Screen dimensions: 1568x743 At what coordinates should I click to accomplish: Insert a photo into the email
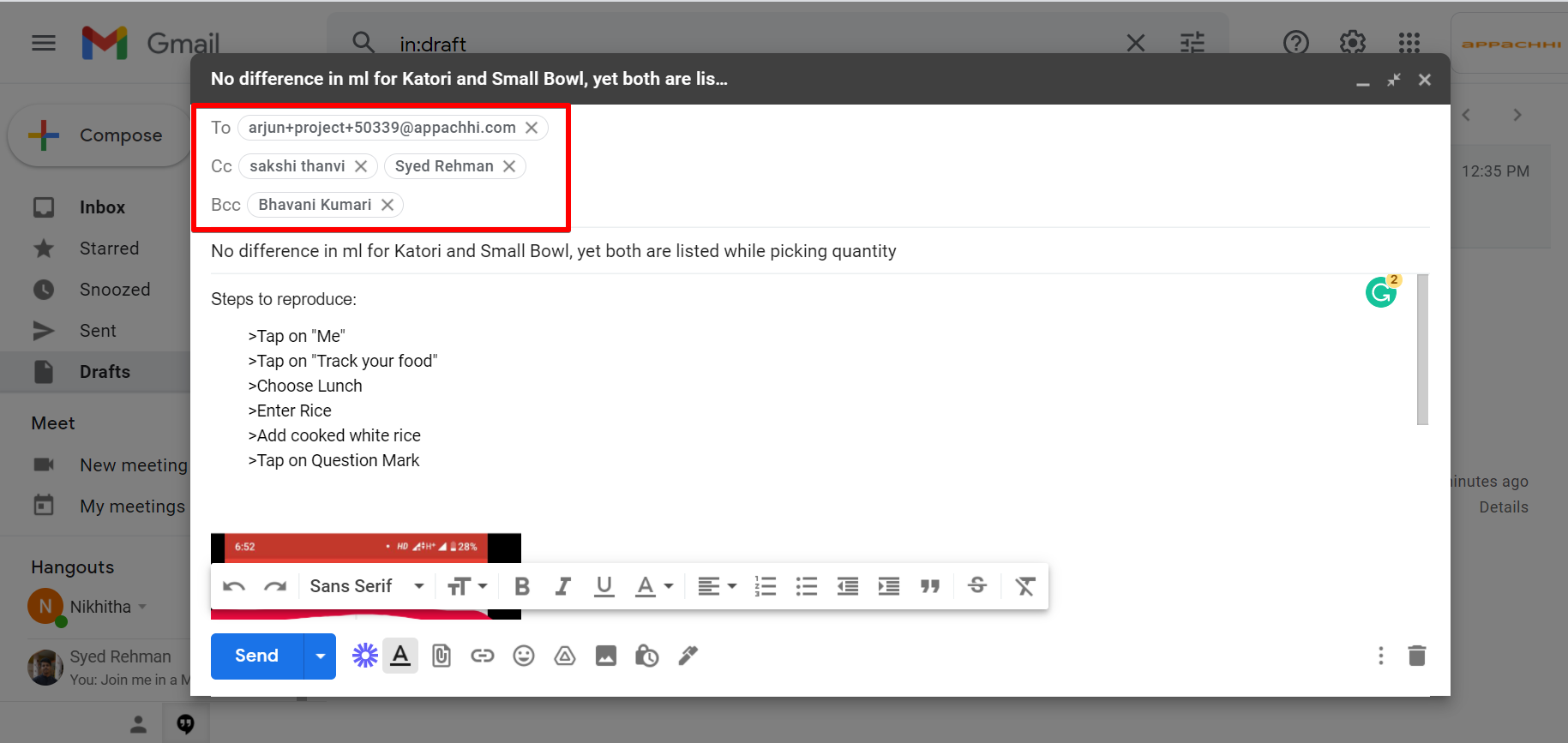606,656
